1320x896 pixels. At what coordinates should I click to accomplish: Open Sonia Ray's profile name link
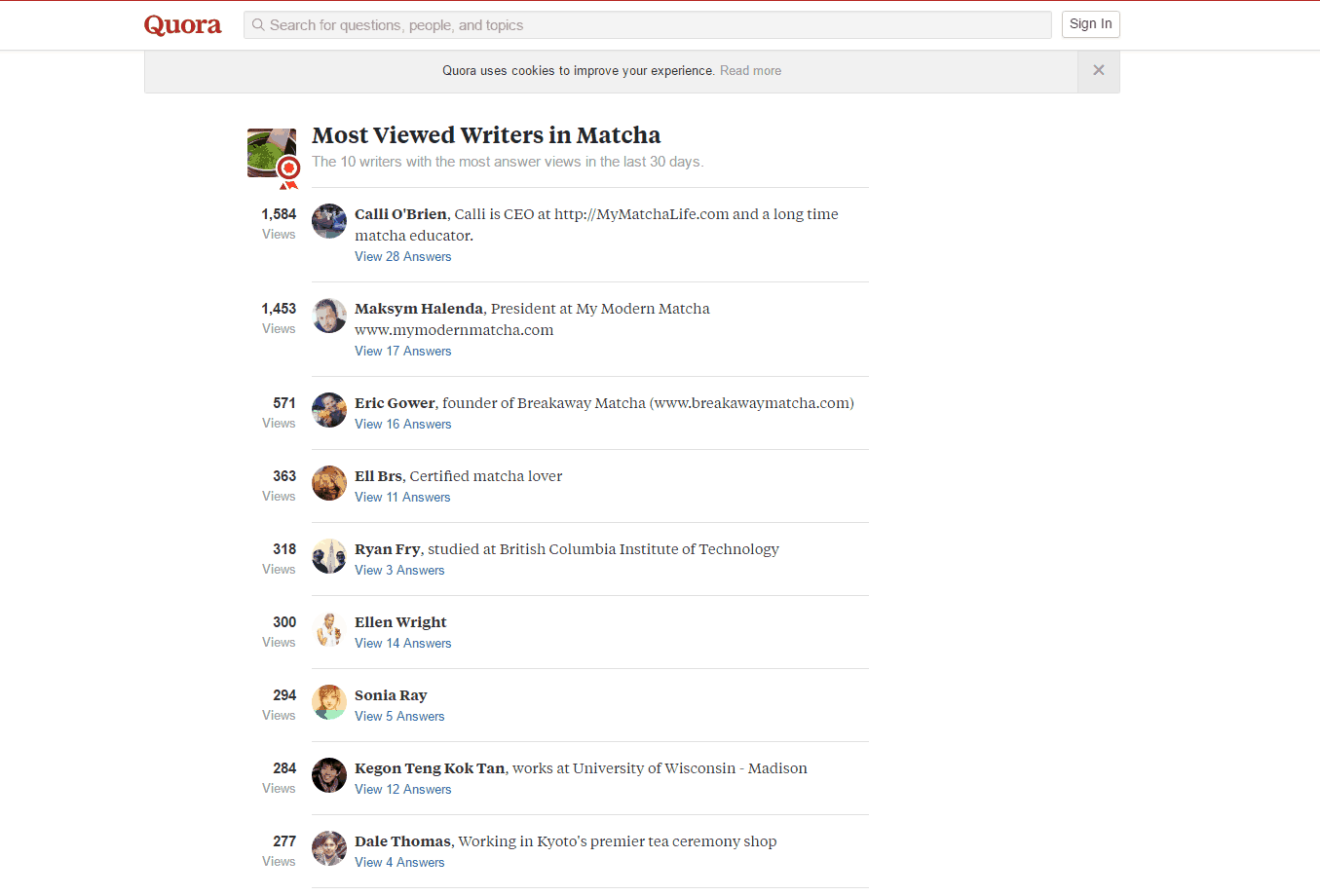tap(391, 695)
